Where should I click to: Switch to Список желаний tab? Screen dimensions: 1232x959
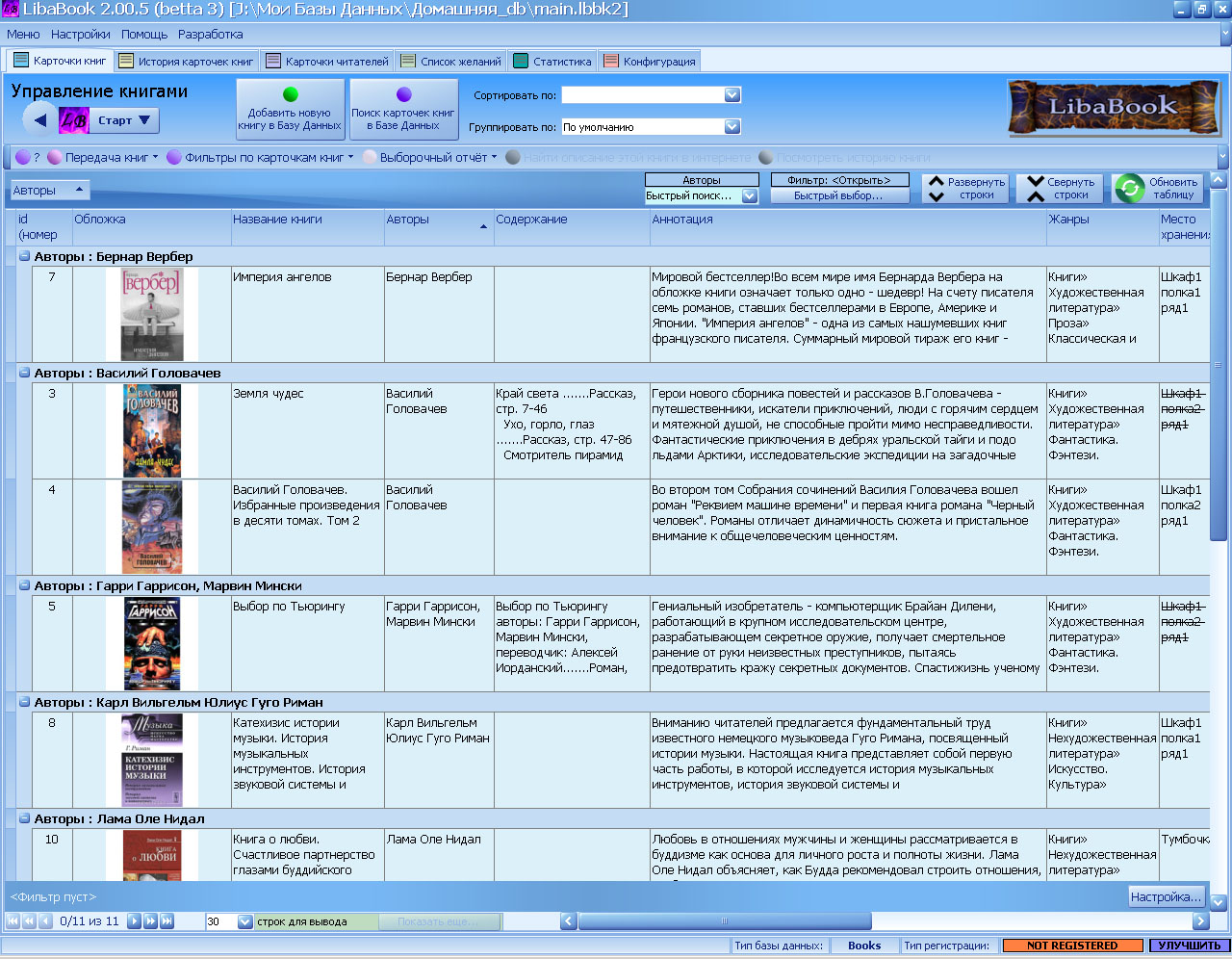(450, 61)
